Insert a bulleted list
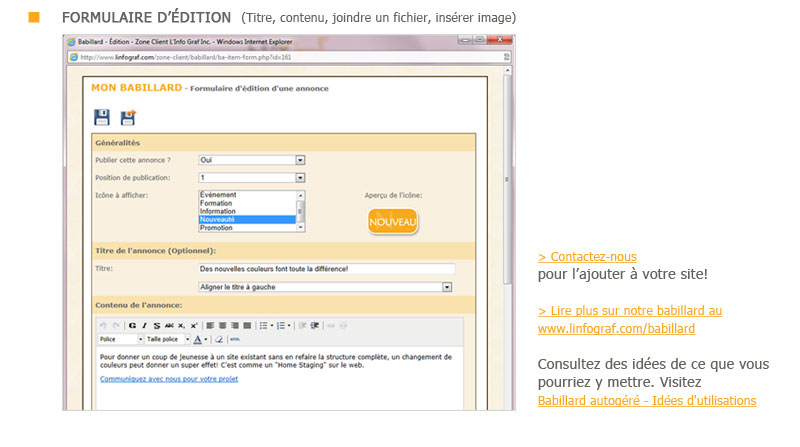 point(263,326)
